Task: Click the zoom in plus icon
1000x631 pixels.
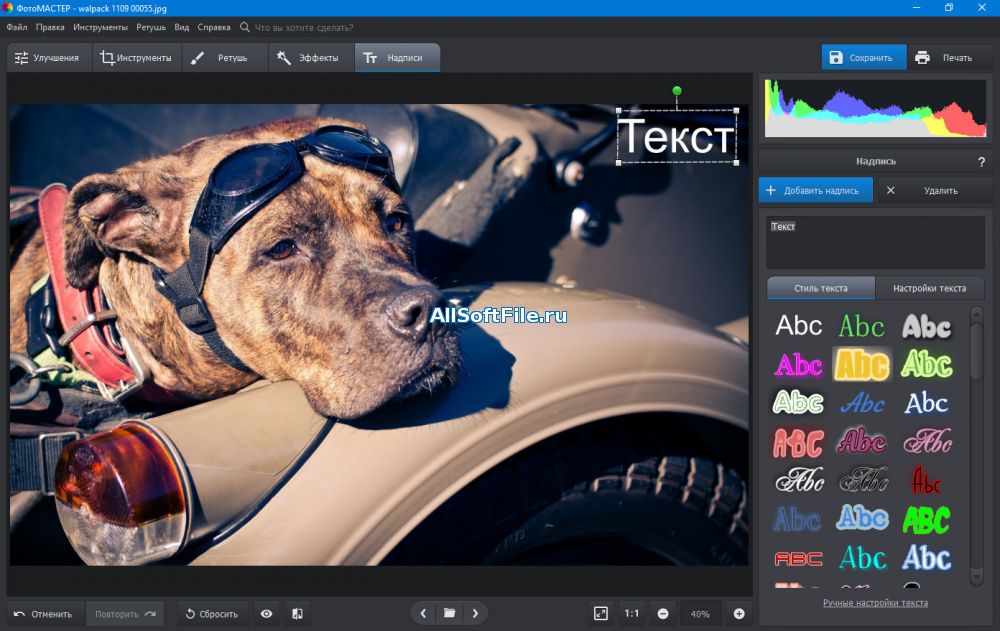Action: (x=739, y=614)
